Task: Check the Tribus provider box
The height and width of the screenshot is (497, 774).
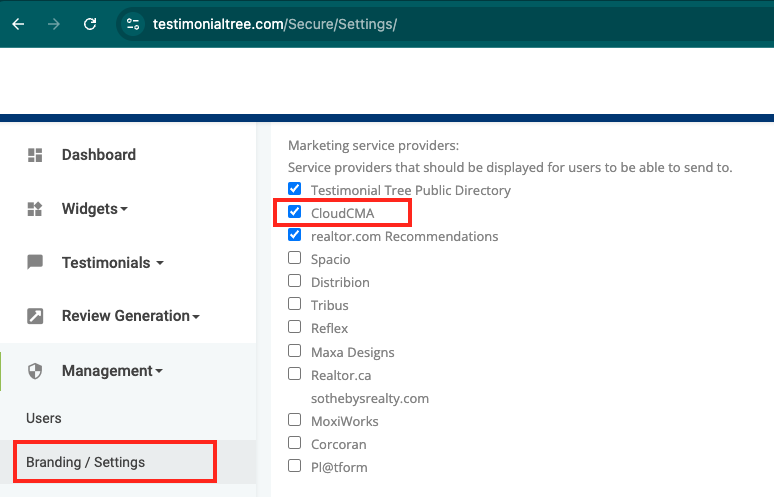Action: coord(295,304)
